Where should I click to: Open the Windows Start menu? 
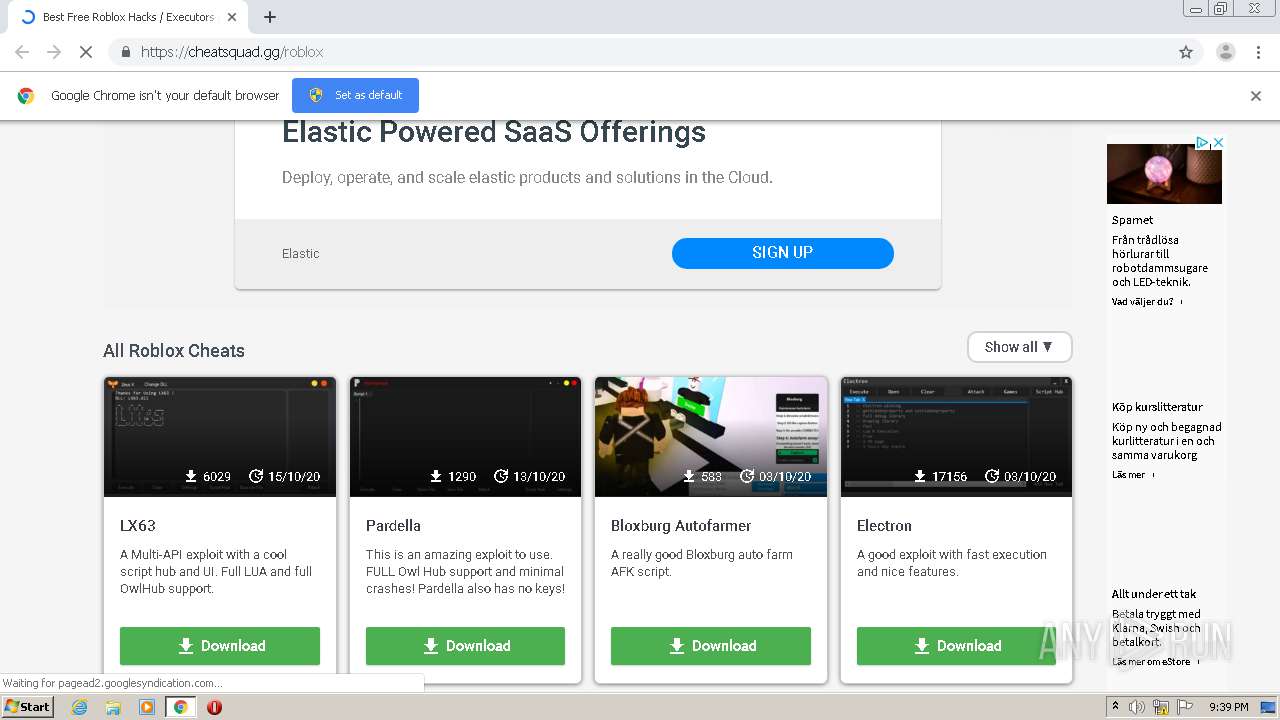[x=27, y=707]
